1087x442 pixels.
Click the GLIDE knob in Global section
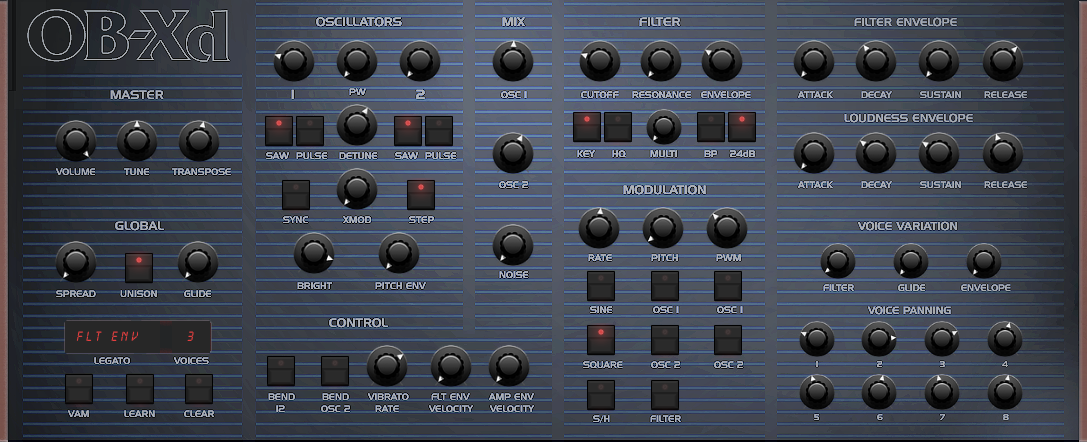click(198, 262)
